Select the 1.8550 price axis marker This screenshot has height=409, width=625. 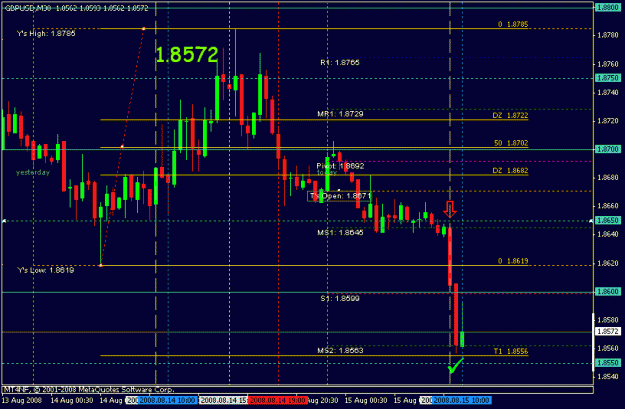[608, 363]
